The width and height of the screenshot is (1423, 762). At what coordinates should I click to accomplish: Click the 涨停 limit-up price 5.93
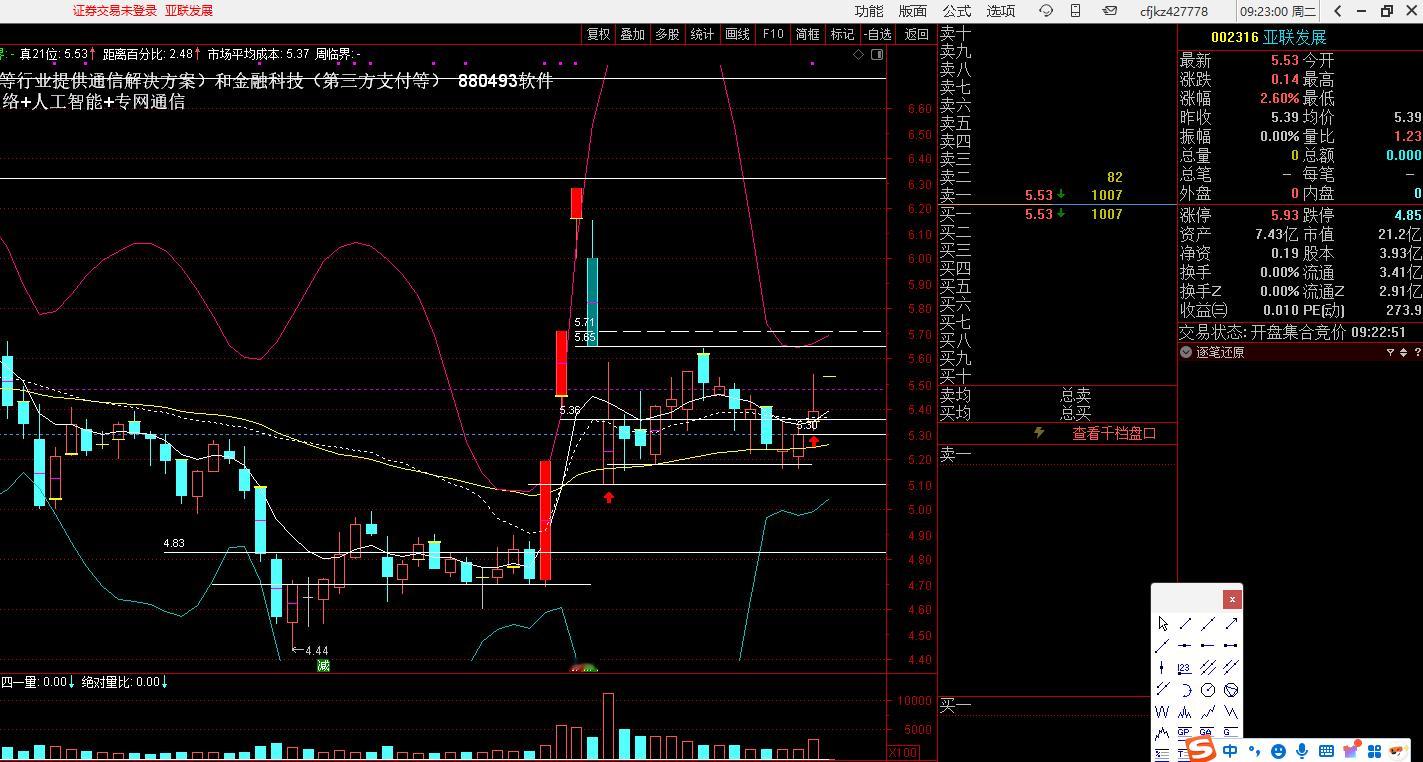pos(1285,215)
